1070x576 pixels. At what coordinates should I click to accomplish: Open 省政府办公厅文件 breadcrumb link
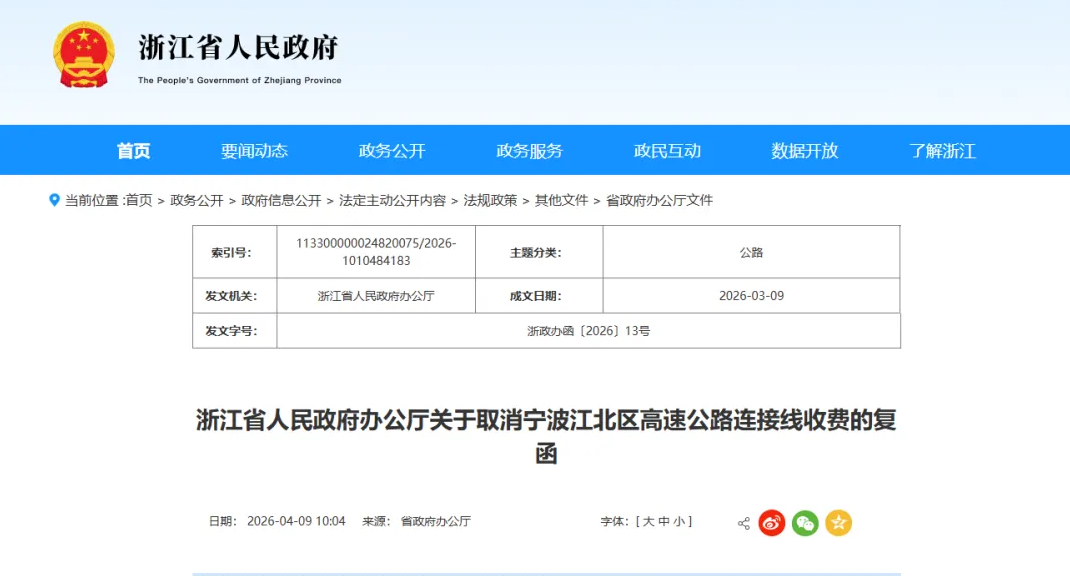coord(659,200)
